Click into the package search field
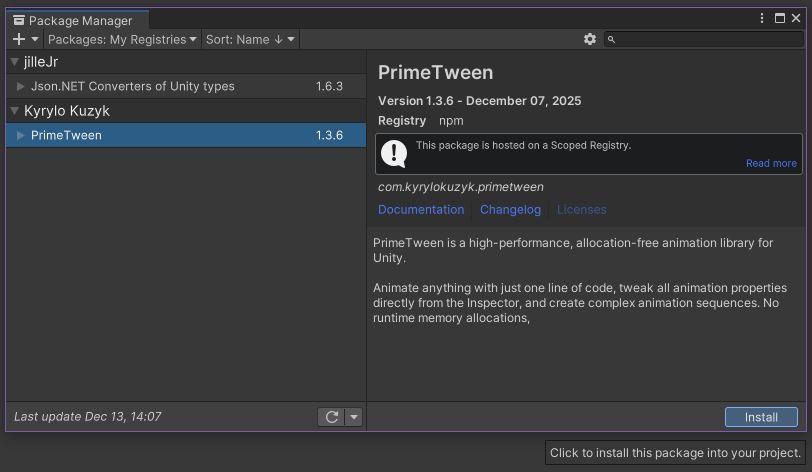The height and width of the screenshot is (472, 812). (707, 39)
